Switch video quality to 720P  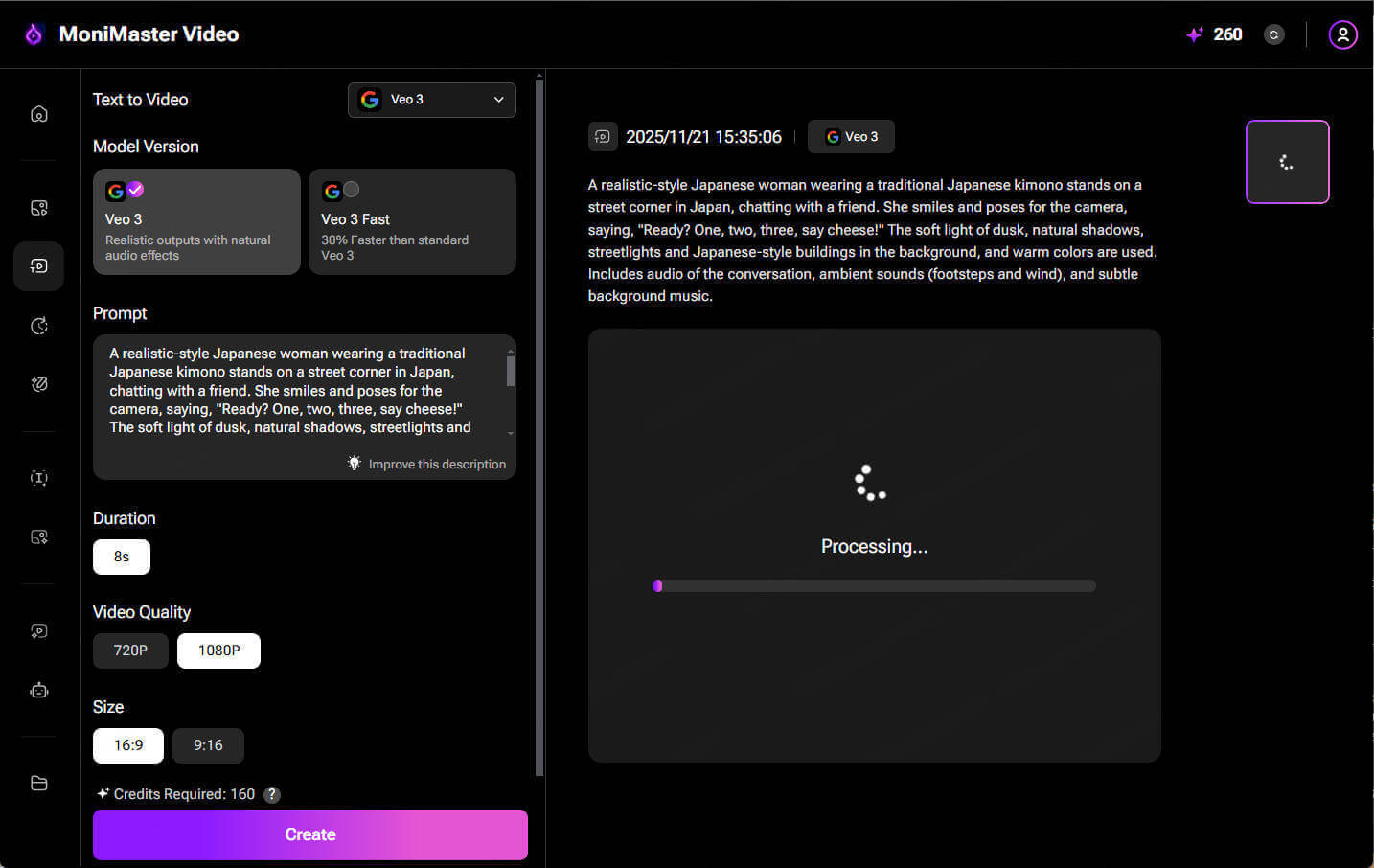pos(130,650)
